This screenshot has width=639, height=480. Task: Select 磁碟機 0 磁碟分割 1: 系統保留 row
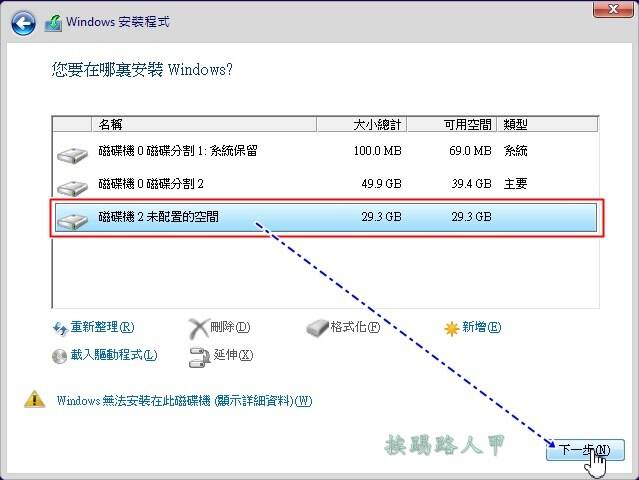tap(326, 151)
